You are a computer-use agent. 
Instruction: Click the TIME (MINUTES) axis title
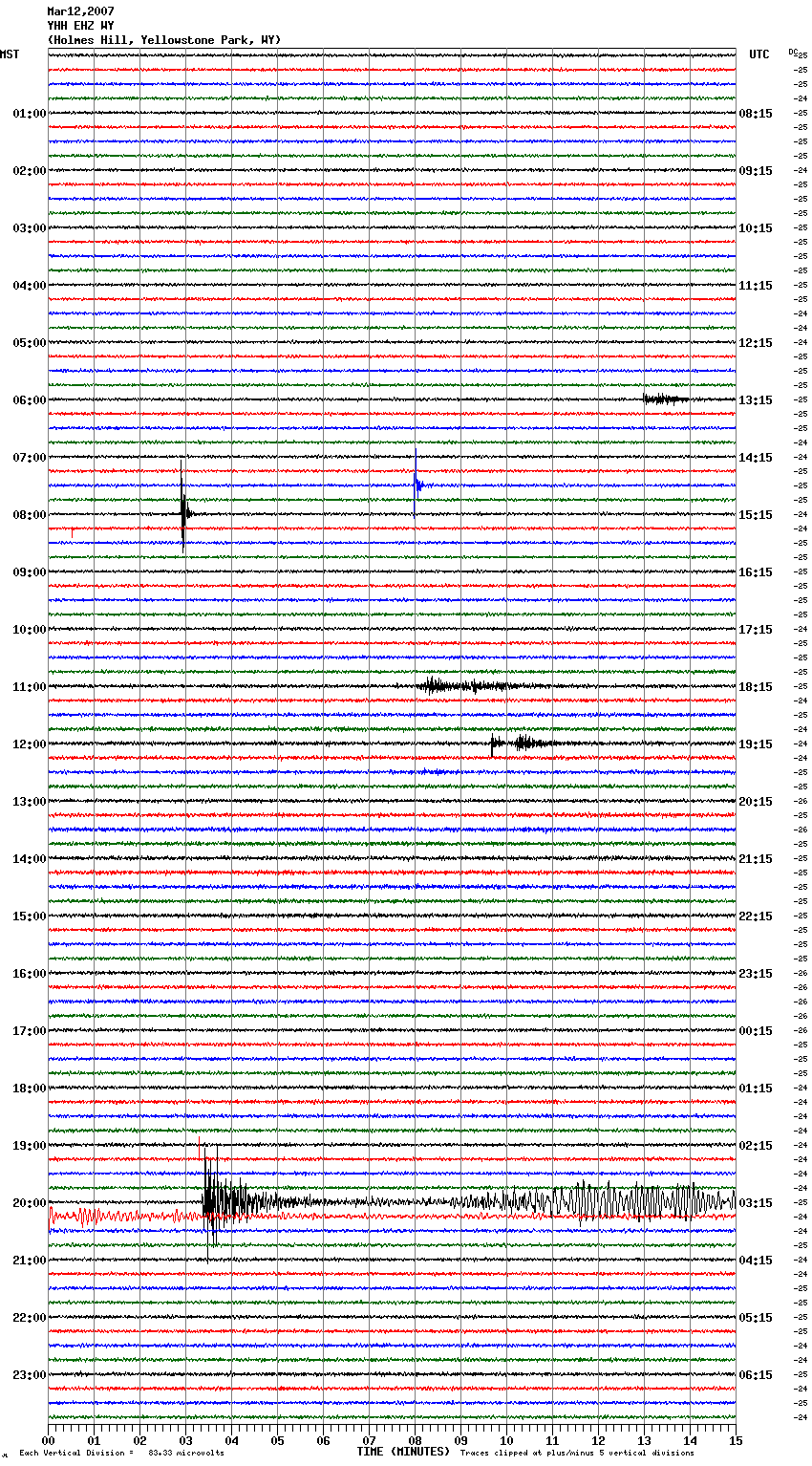click(x=403, y=1452)
